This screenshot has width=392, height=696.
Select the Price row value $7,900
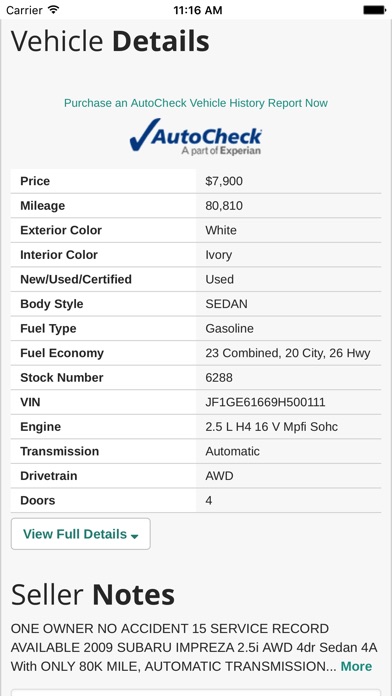pos(224,181)
